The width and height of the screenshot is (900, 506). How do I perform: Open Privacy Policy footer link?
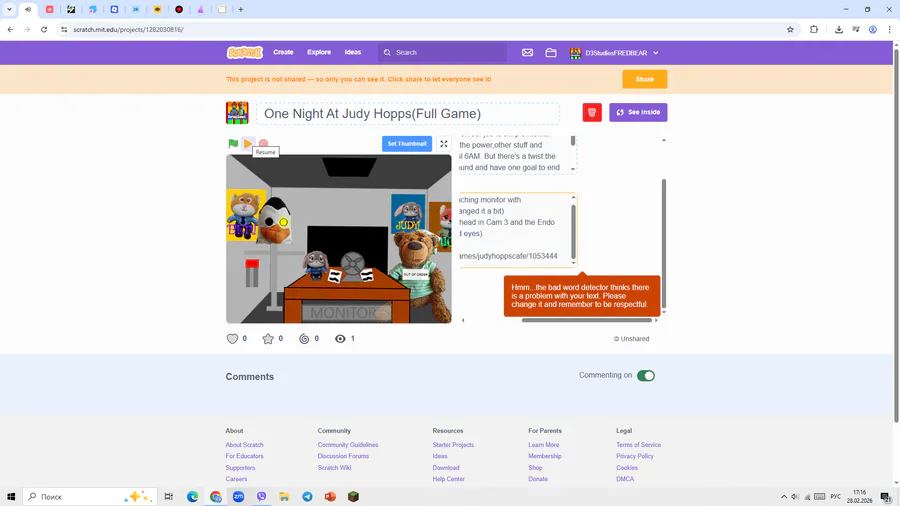coord(635,456)
